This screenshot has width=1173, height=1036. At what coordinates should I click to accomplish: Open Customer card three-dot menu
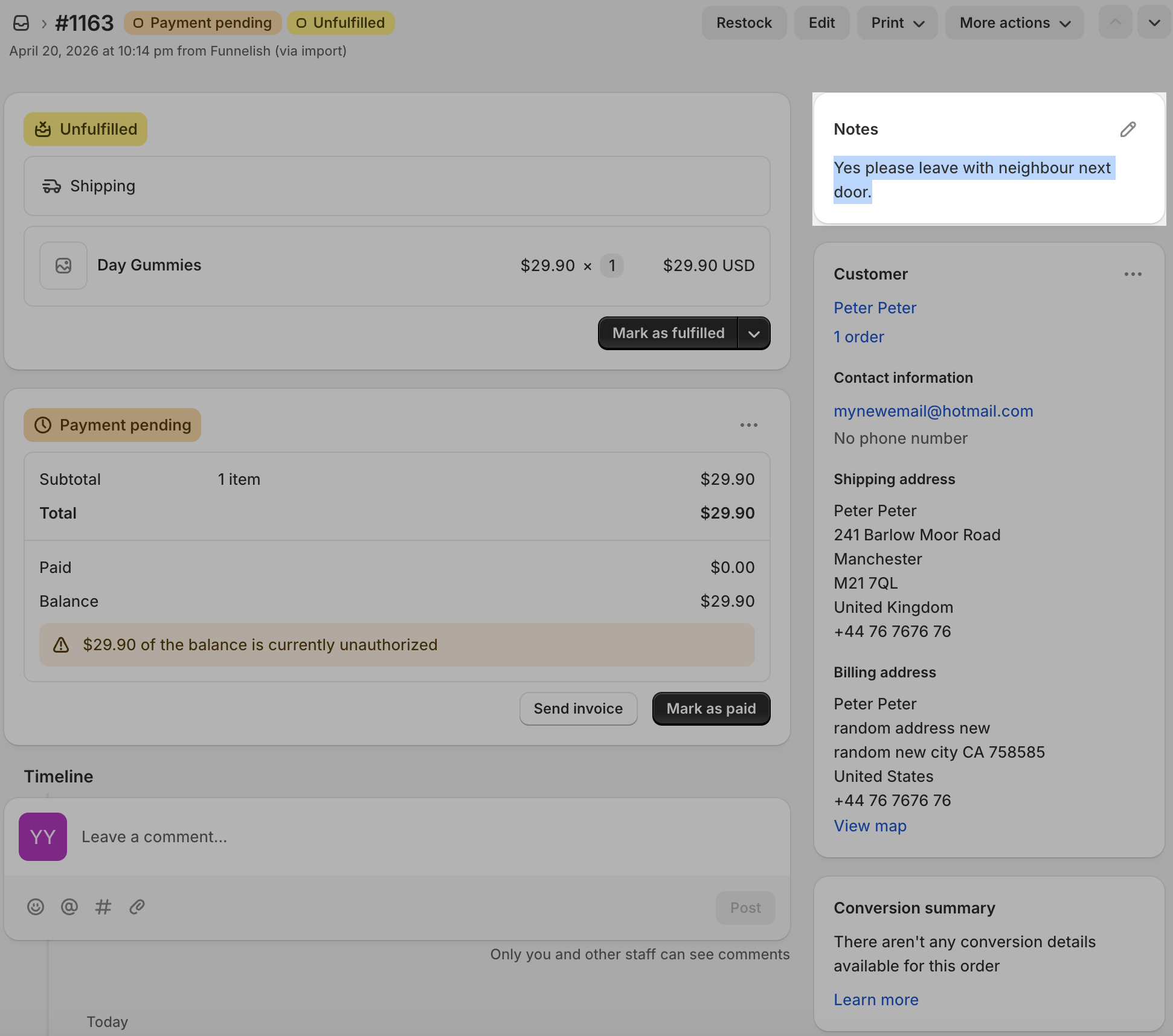point(1133,274)
